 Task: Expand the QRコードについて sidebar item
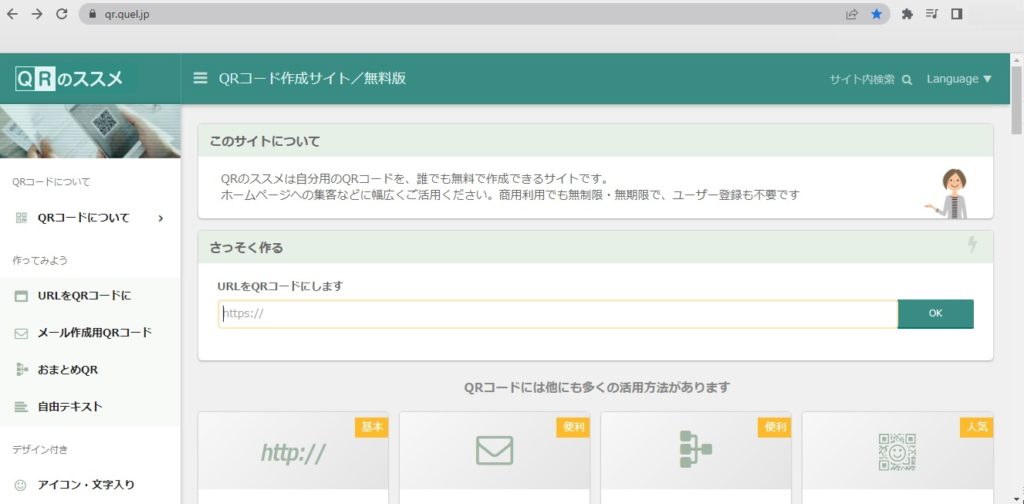[90, 218]
